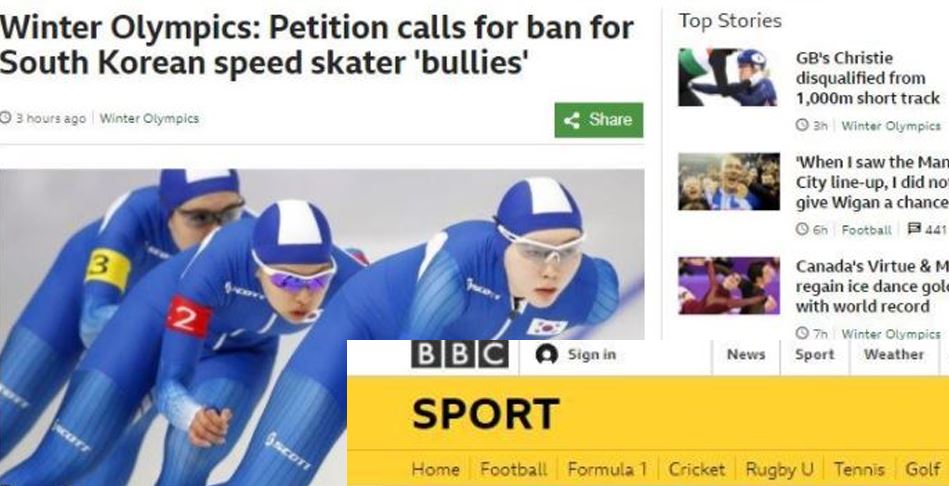This screenshot has width=949, height=486.
Task: Select Formula 1 in the sport navigation
Action: tap(607, 469)
